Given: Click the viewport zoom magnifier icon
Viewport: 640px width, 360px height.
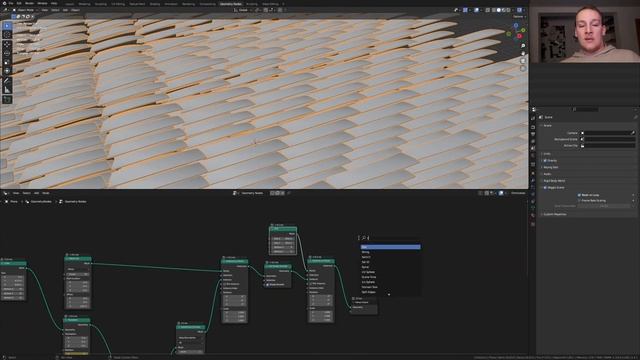Looking at the screenshot, I should pos(523,46).
